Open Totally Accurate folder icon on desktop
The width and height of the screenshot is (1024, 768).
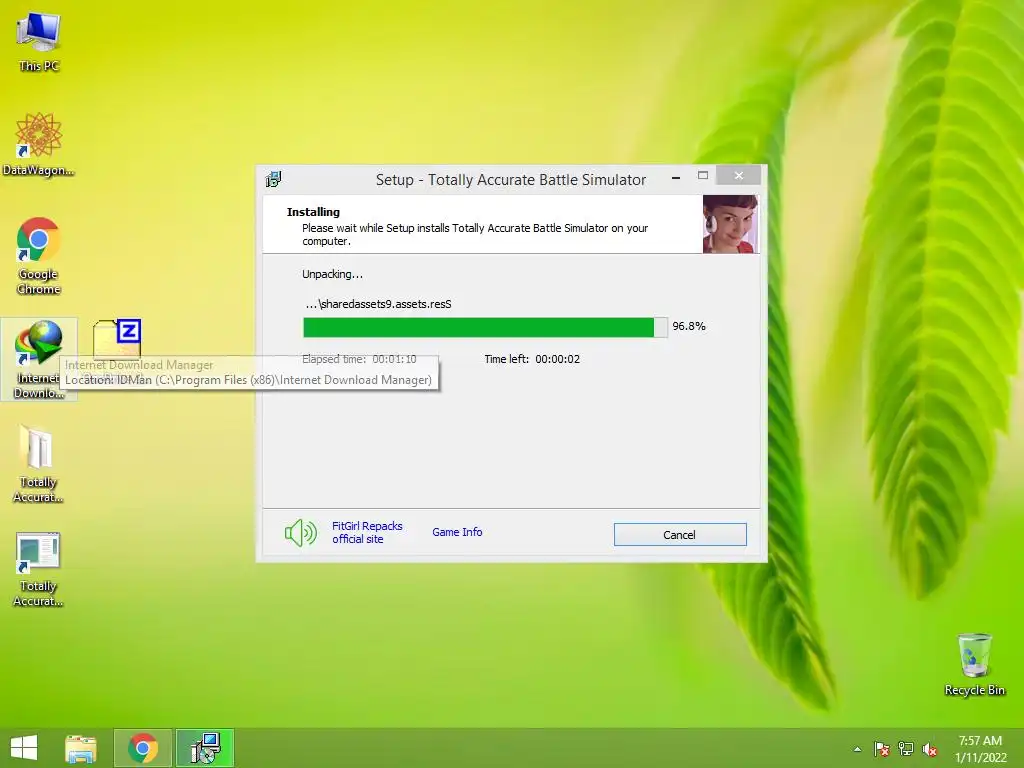[39, 463]
